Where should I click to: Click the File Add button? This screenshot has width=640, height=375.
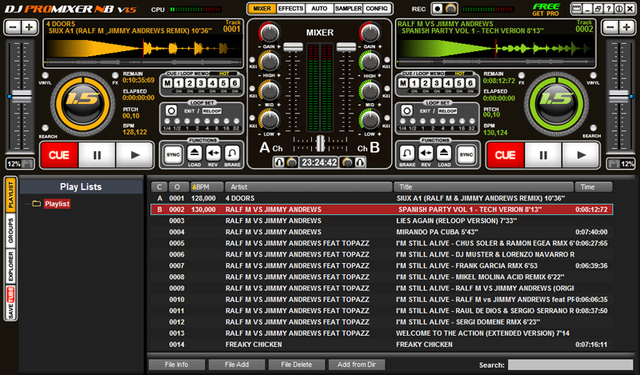tap(237, 364)
